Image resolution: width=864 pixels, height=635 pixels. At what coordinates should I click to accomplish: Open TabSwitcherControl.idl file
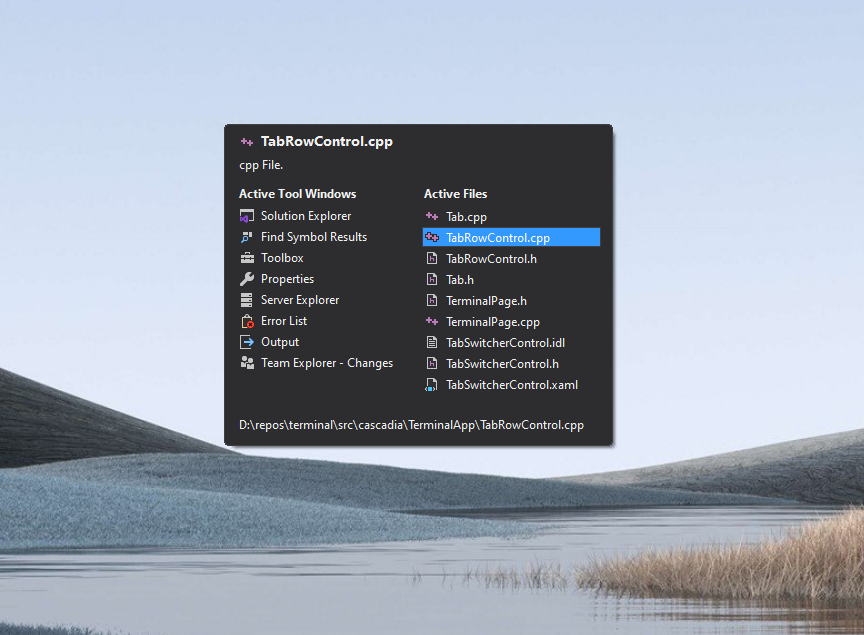coord(505,343)
